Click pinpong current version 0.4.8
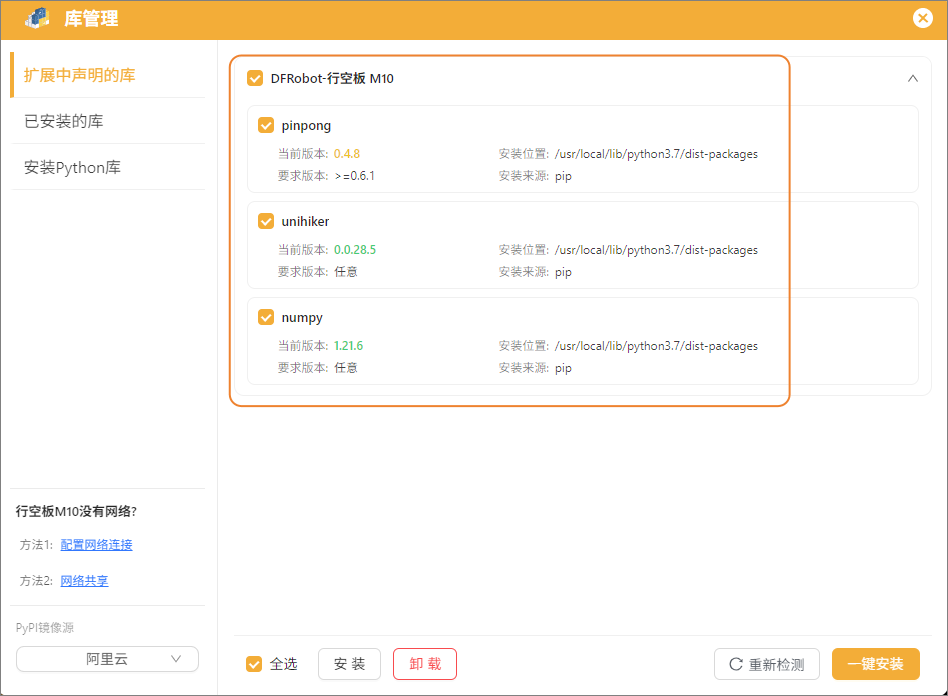 347,154
